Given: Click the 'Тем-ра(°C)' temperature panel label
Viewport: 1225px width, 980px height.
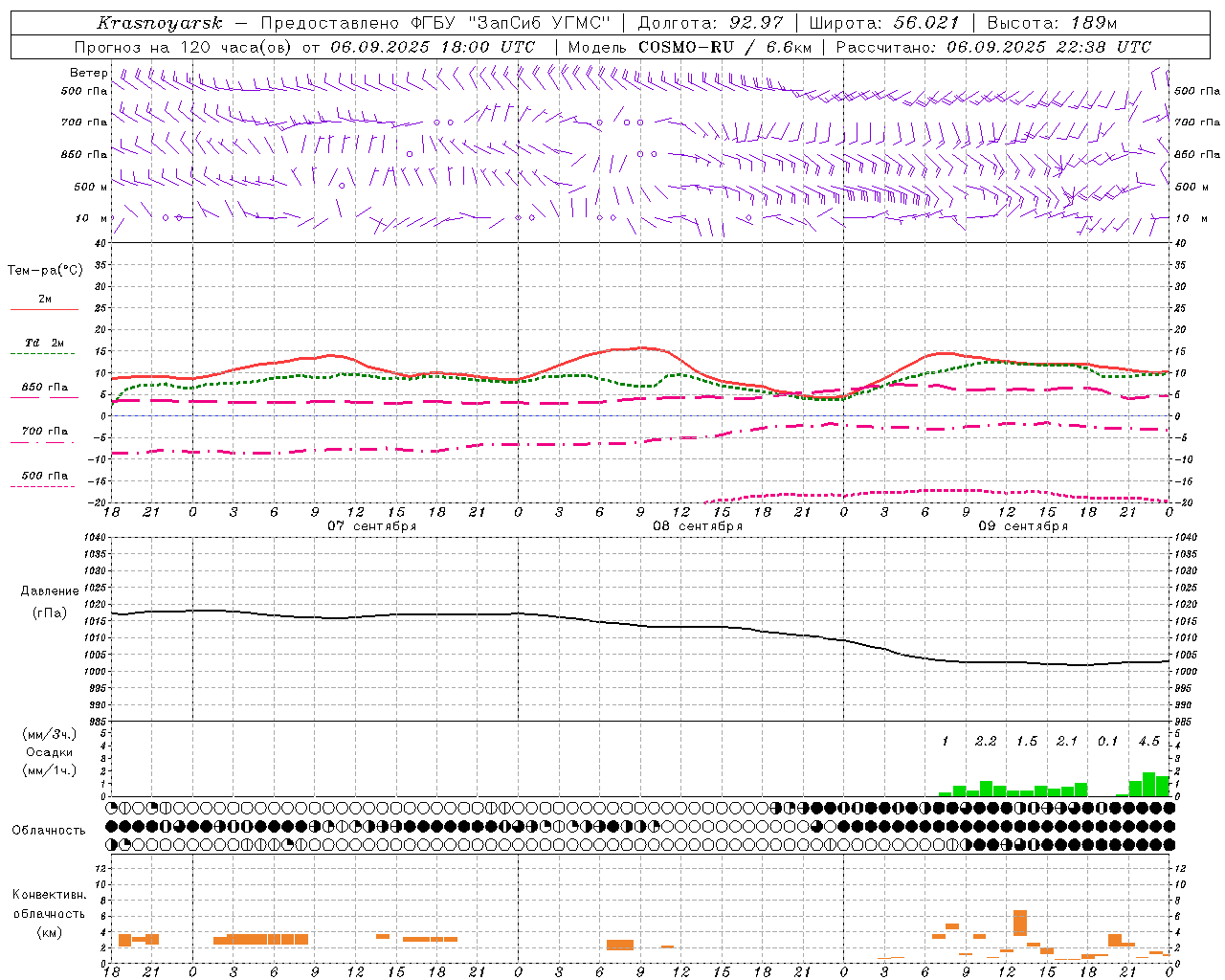Looking at the screenshot, I should click(45, 271).
